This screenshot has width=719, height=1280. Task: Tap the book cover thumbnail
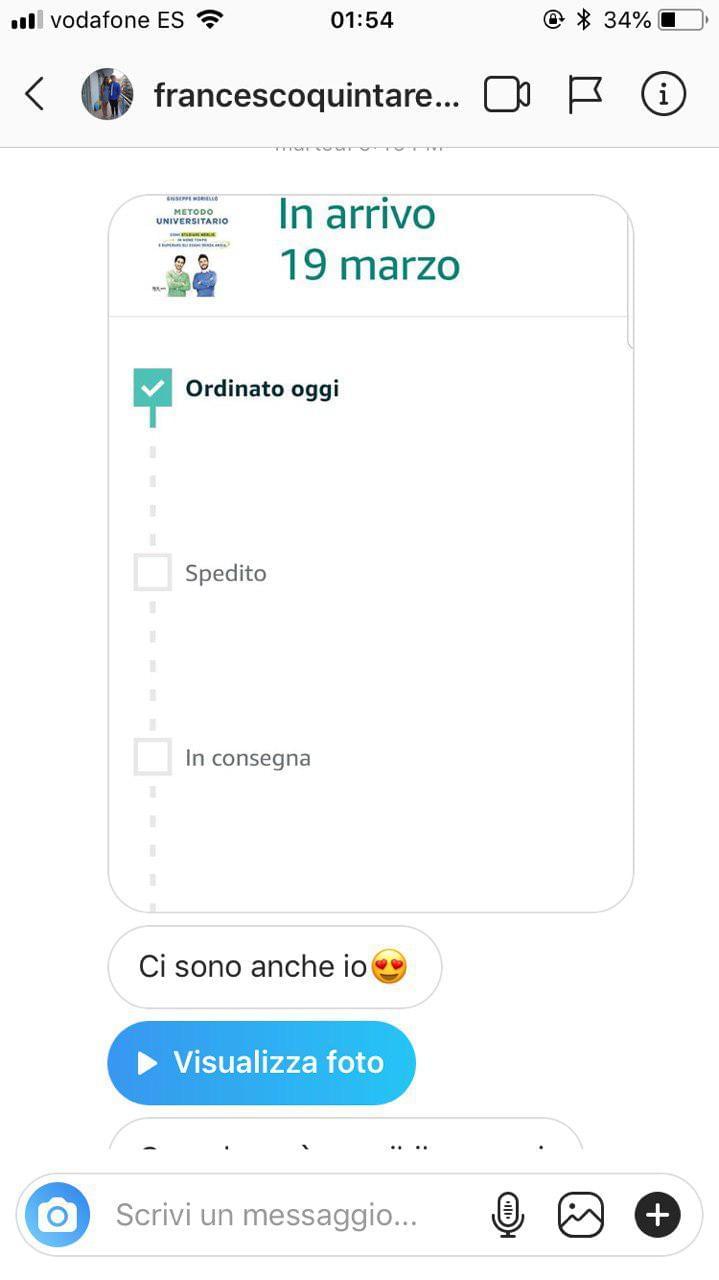click(192, 245)
